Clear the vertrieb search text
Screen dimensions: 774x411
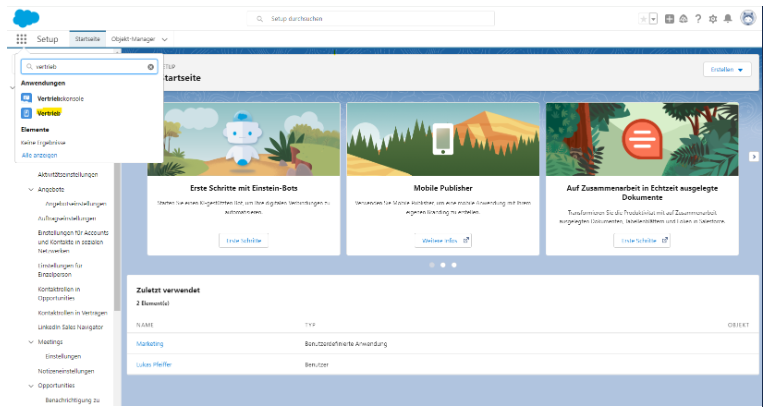(x=152, y=67)
